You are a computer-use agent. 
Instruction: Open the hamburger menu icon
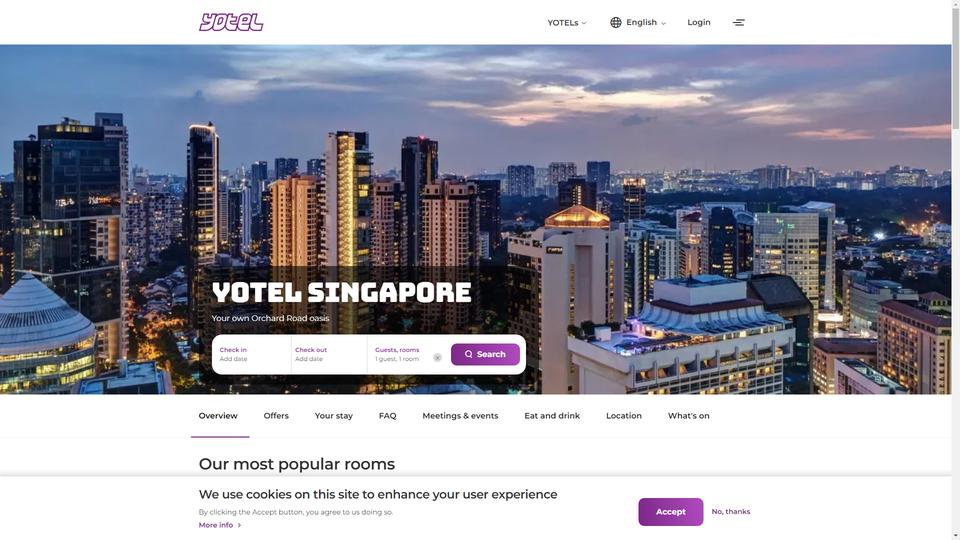pos(738,22)
